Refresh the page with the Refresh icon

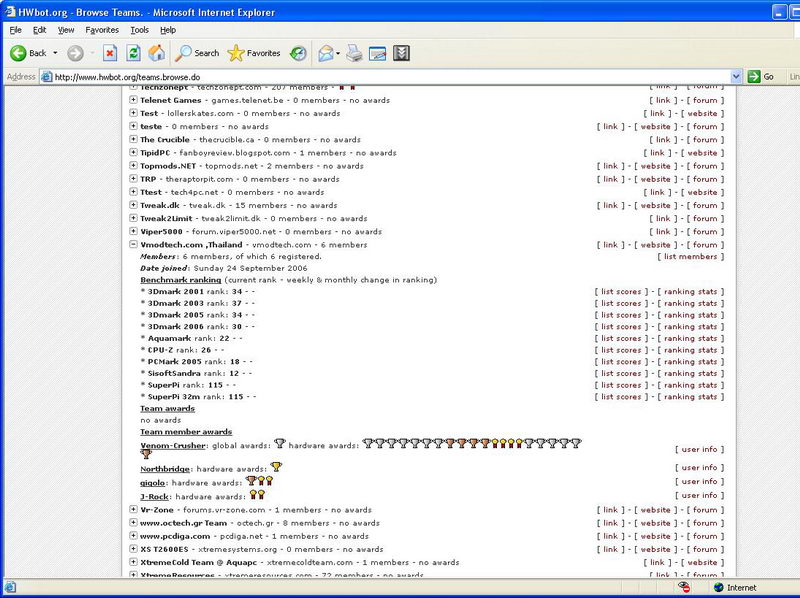click(134, 53)
